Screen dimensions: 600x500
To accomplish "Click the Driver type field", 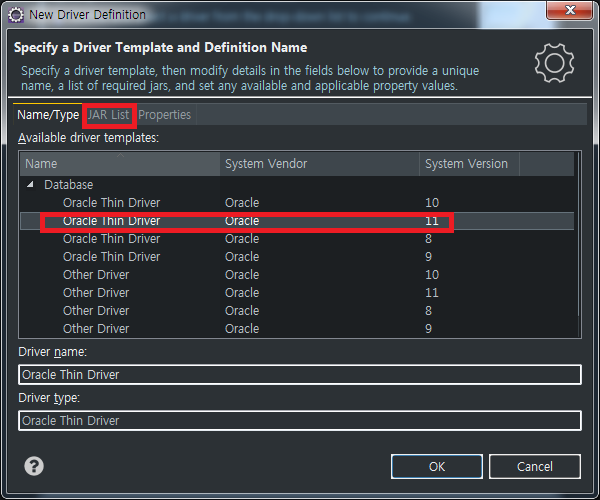I will click(300, 420).
